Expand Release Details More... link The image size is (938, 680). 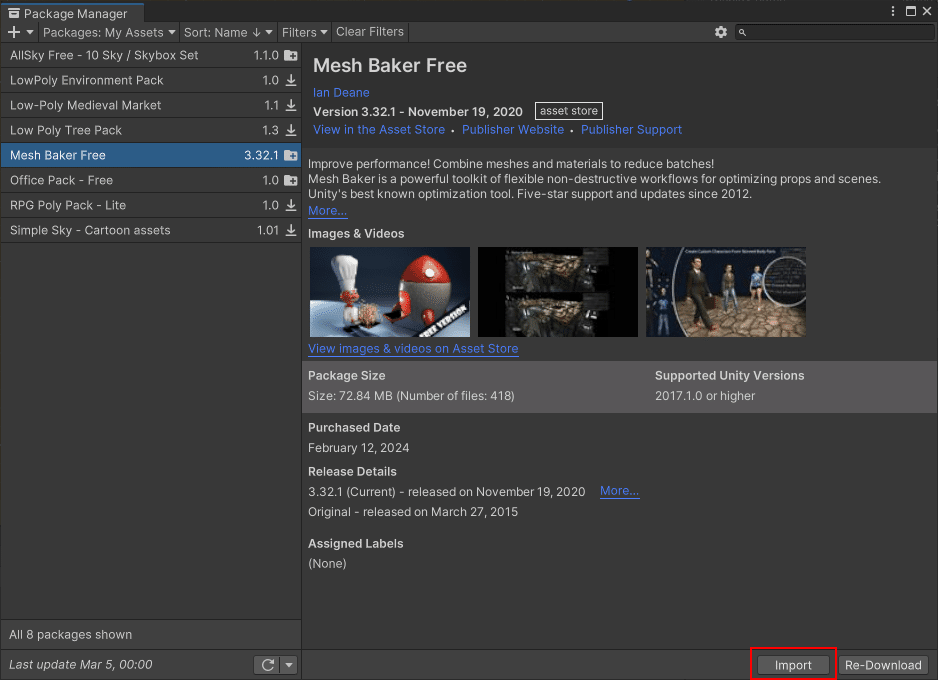click(619, 491)
